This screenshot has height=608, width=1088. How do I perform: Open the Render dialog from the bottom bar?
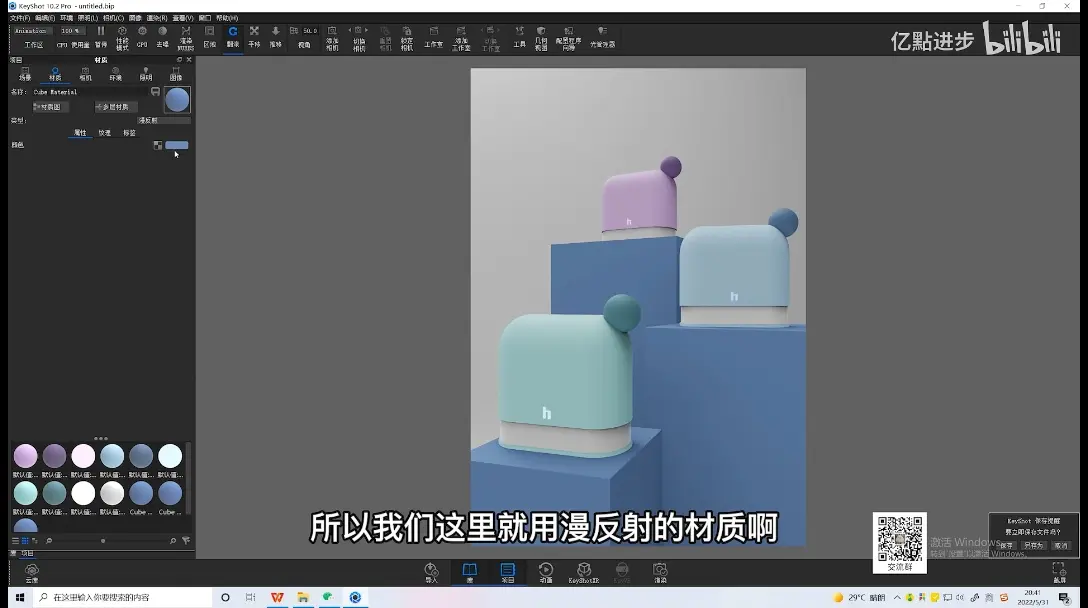pos(660,573)
